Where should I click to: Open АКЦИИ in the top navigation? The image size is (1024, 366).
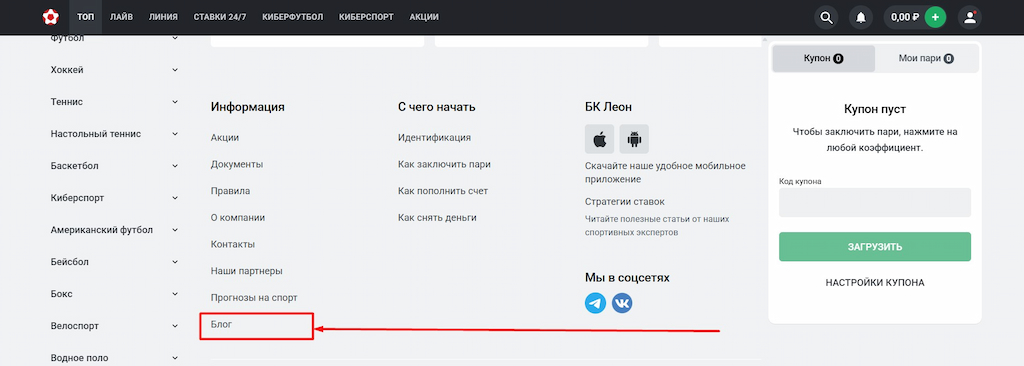pos(424,17)
